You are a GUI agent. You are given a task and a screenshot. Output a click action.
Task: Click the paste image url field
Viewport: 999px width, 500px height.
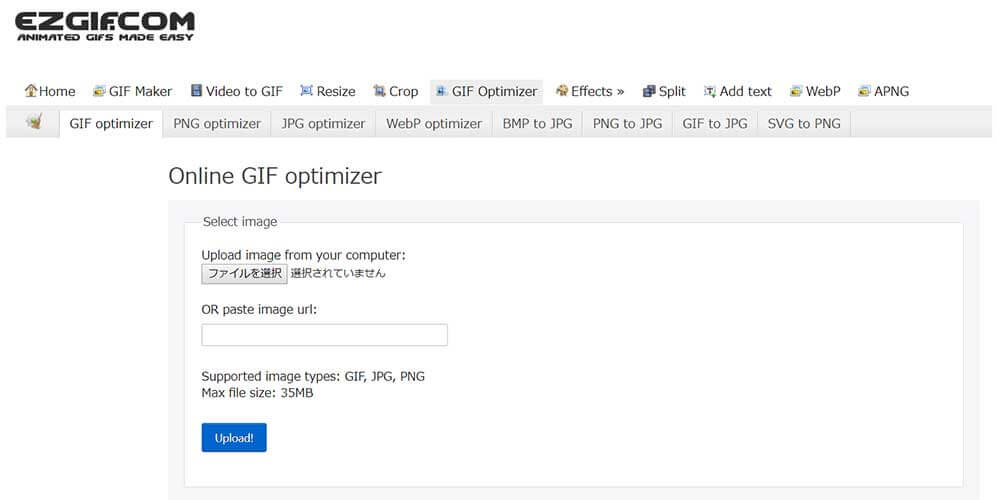pyautogui.click(x=324, y=335)
